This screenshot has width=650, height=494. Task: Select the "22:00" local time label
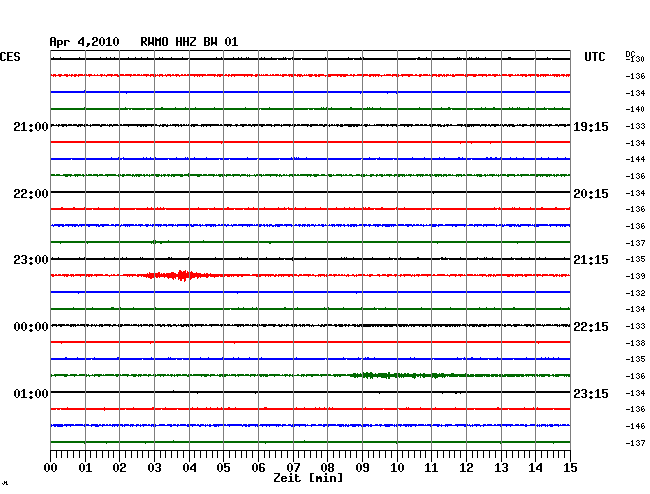(31, 194)
